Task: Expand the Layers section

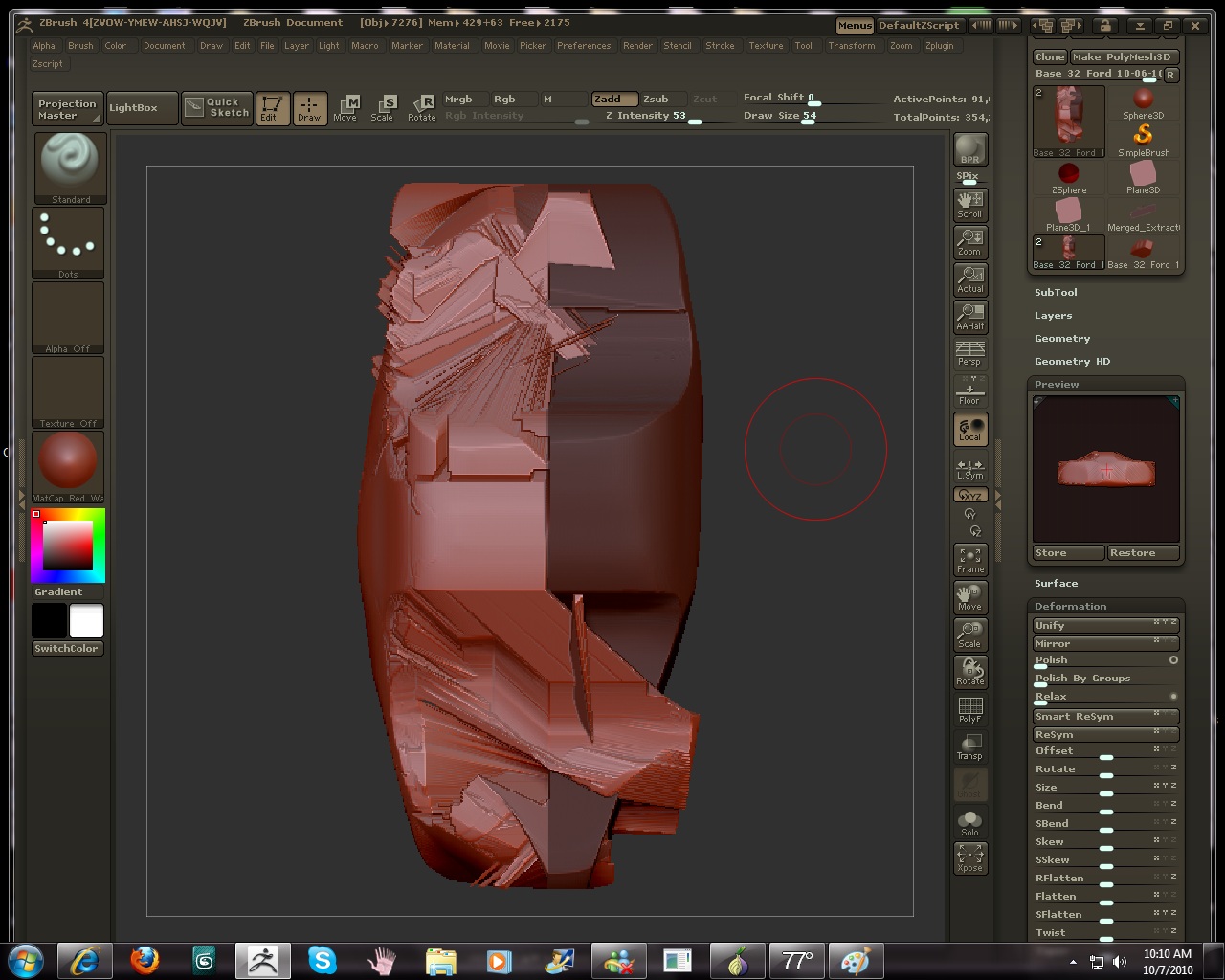Action: [1053, 316]
